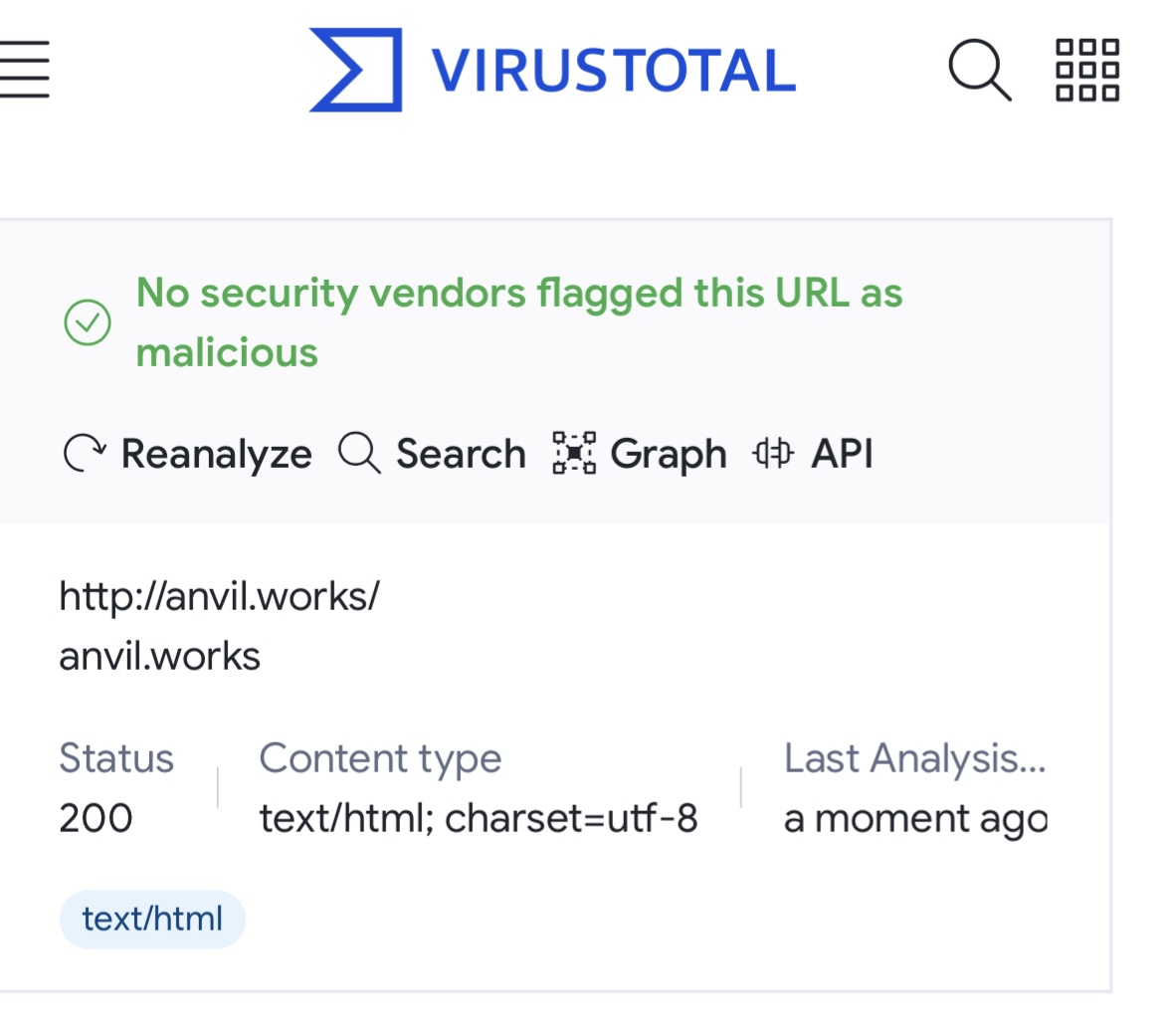Viewport: 1173px width, 1036px height.
Task: Click the API plug icon
Action: [773, 453]
